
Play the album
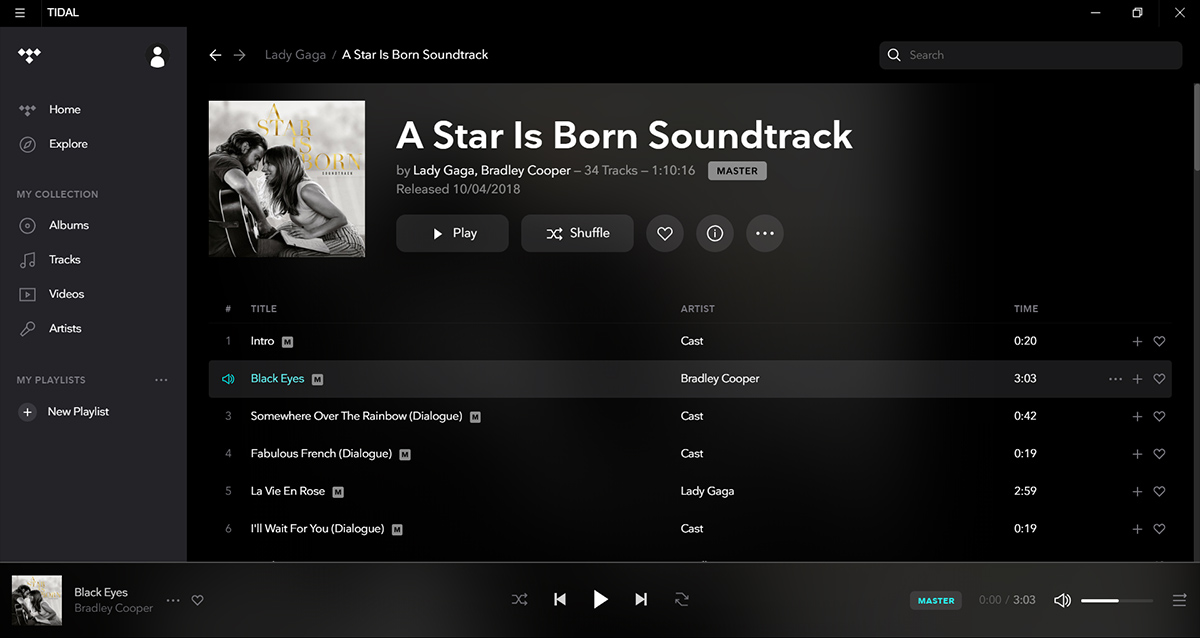(453, 233)
